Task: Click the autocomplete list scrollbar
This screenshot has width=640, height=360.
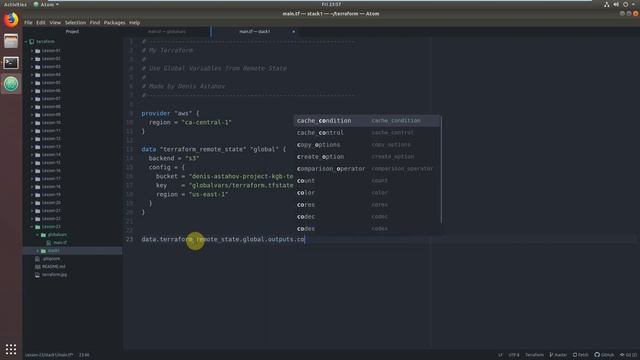Action: click(441, 169)
